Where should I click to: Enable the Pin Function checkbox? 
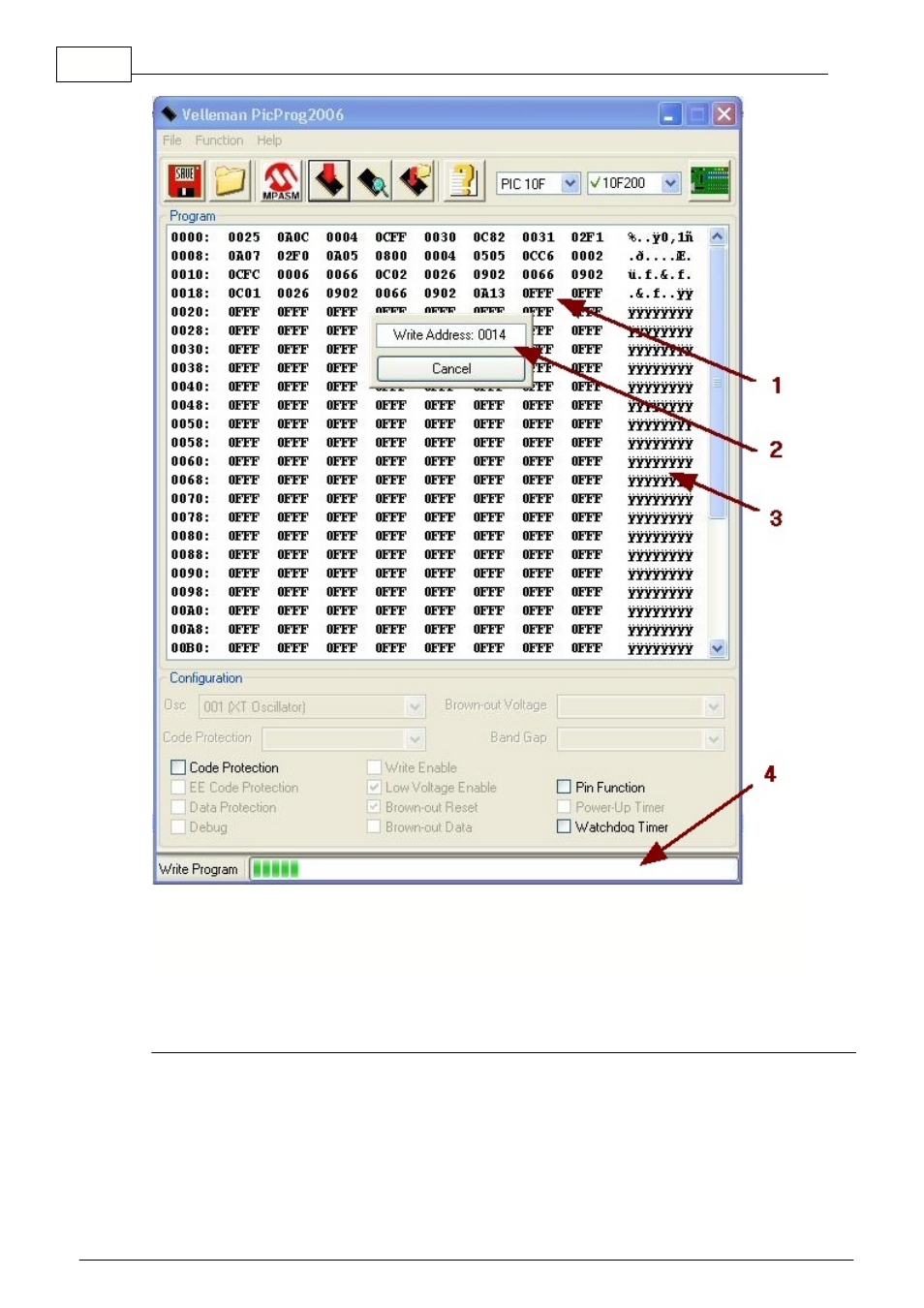click(x=564, y=787)
